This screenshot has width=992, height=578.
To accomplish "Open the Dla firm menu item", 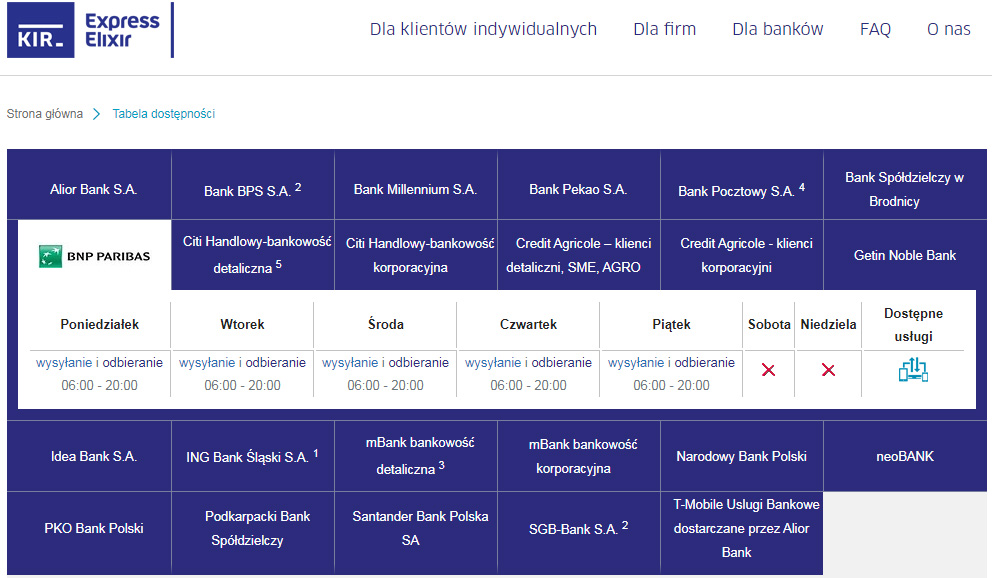I will (664, 29).
